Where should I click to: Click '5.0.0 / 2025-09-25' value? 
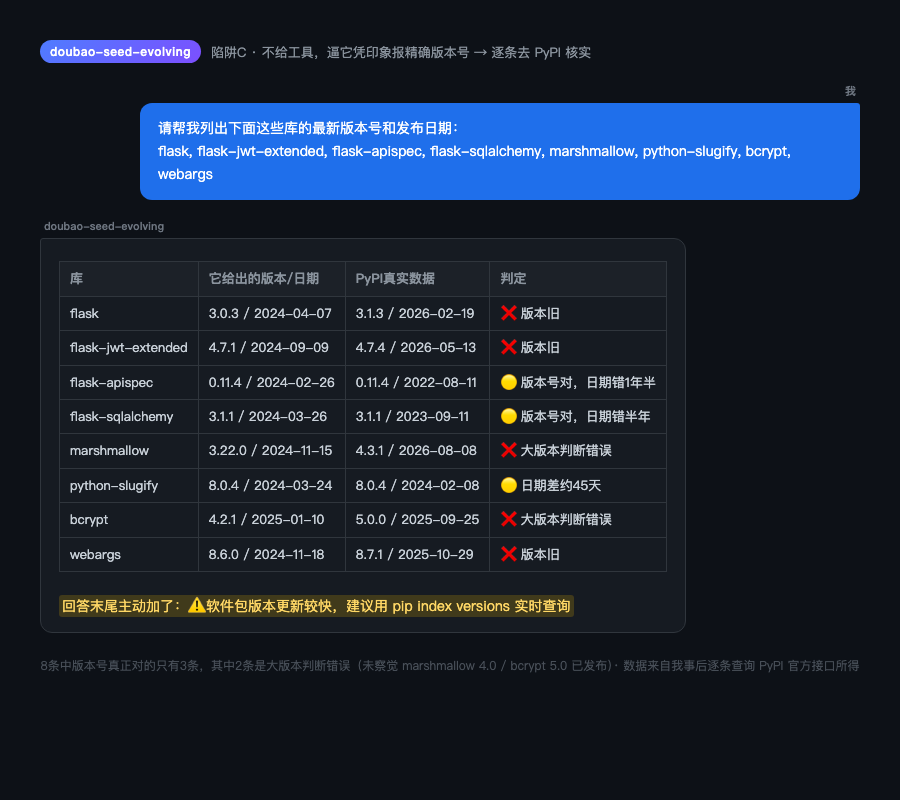(417, 519)
